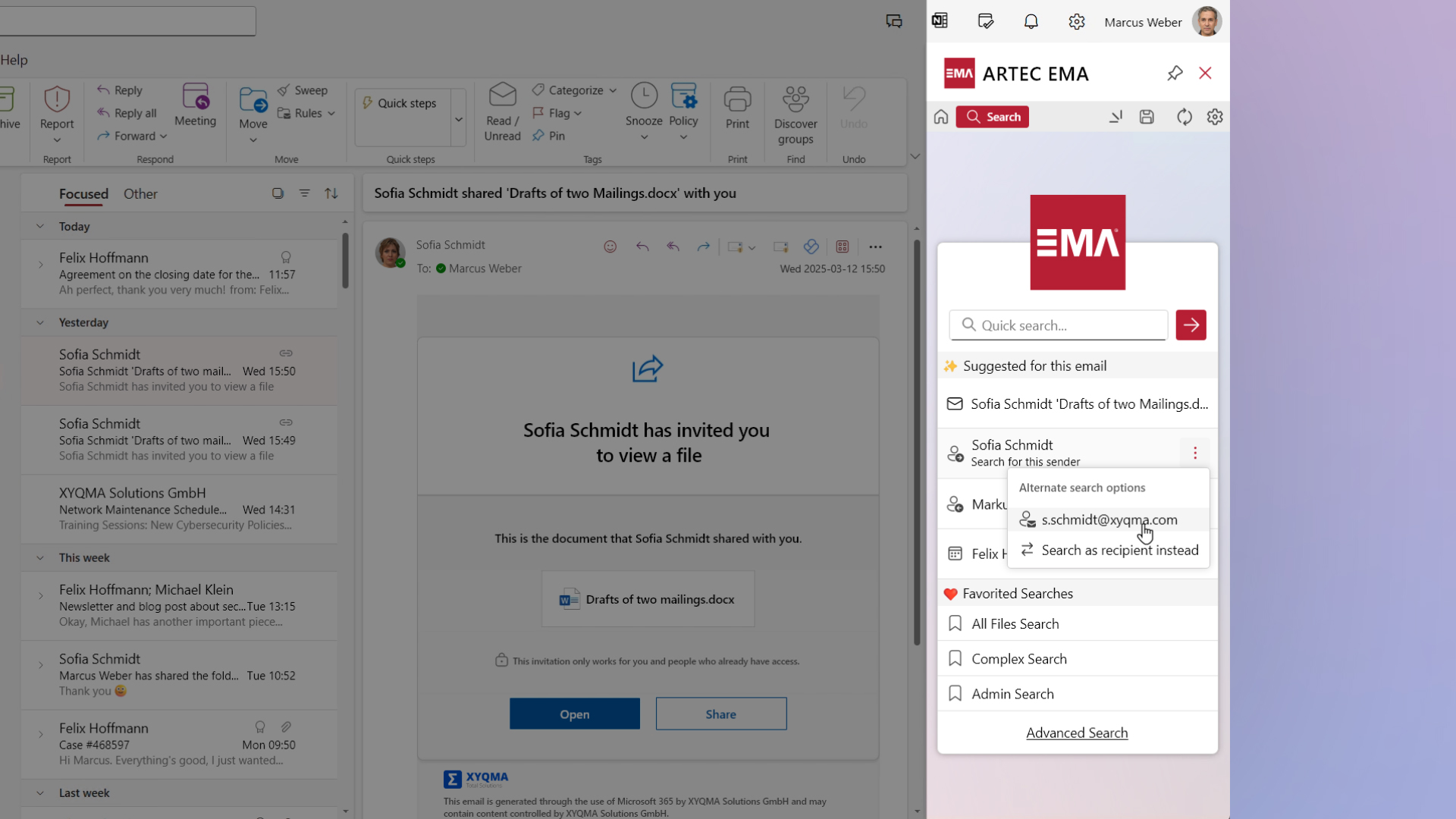Open EMA panel settings gear
Screen dimensions: 1456x819
pyautogui.click(x=1215, y=117)
